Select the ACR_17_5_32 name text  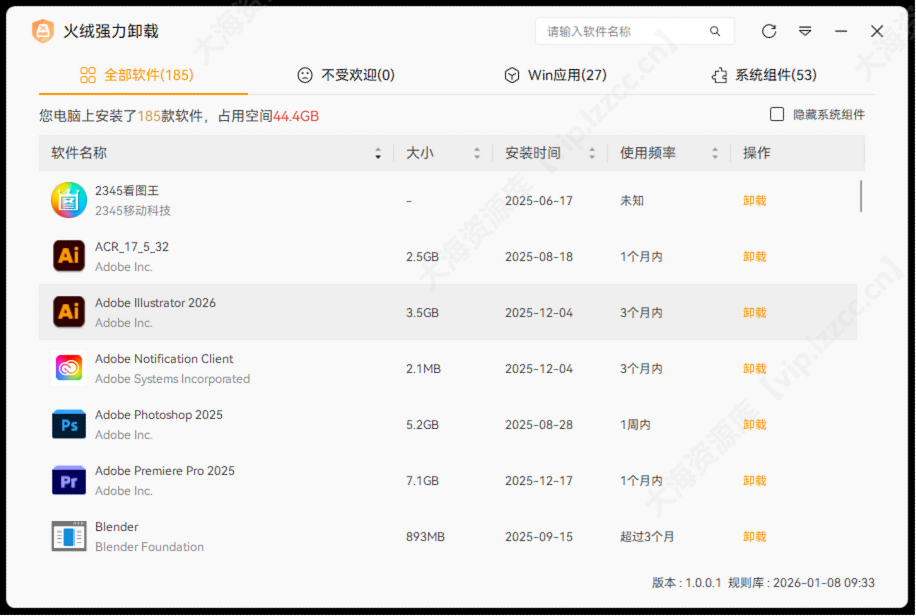click(x=132, y=247)
